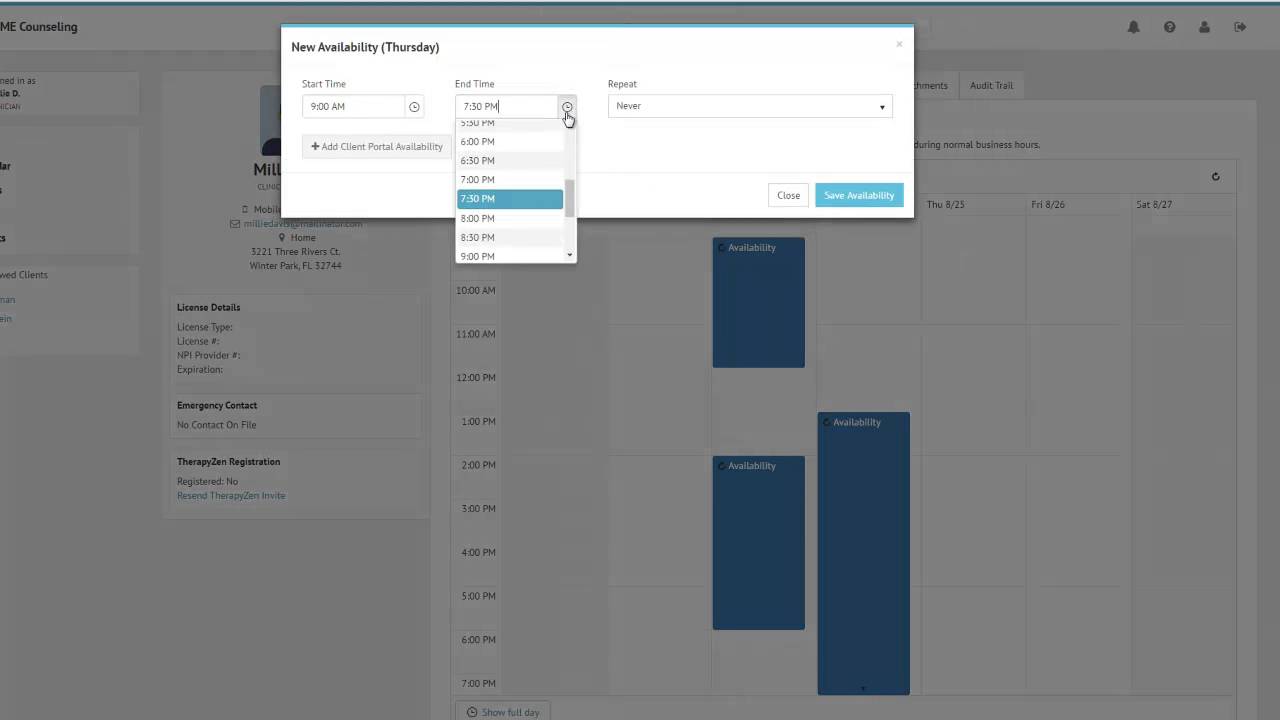Switch to the Audit Trail tab

(x=991, y=86)
